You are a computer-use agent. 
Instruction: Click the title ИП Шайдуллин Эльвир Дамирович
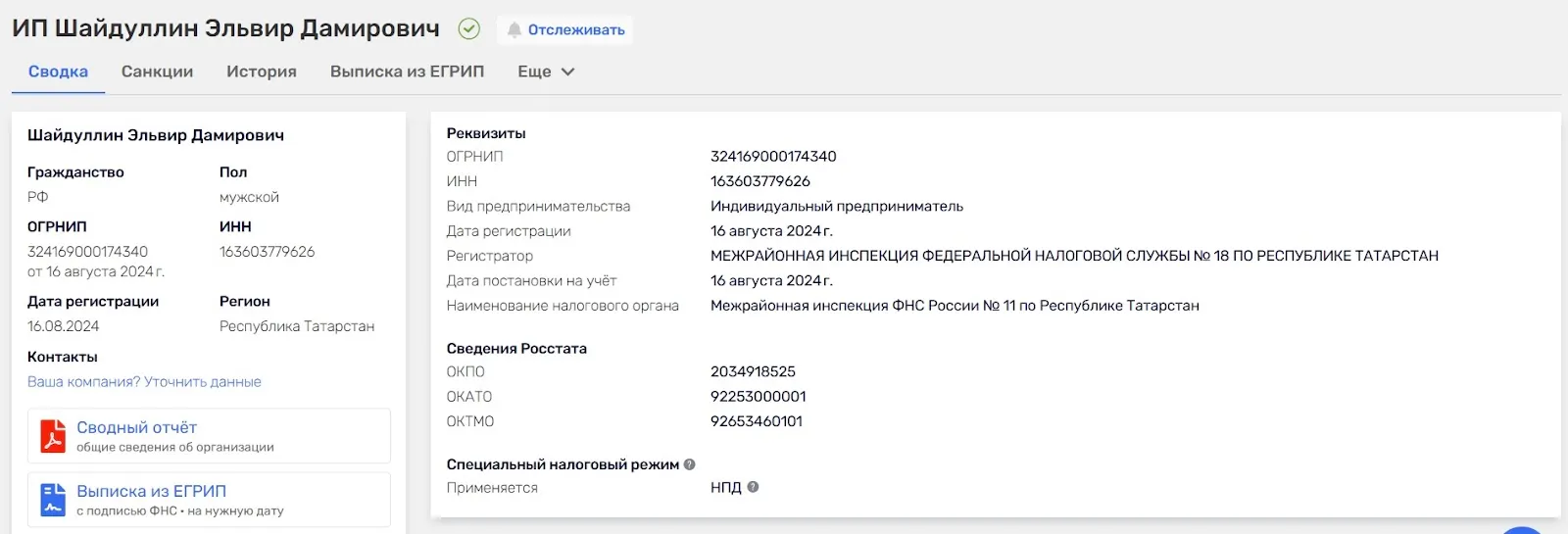pyautogui.click(x=225, y=28)
